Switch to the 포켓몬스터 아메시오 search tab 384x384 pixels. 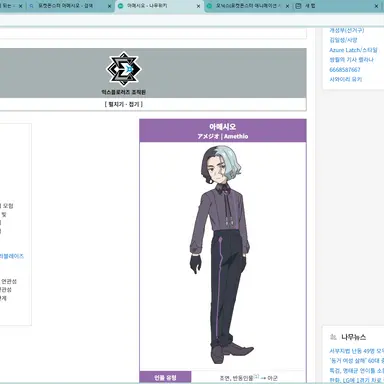point(70,6)
